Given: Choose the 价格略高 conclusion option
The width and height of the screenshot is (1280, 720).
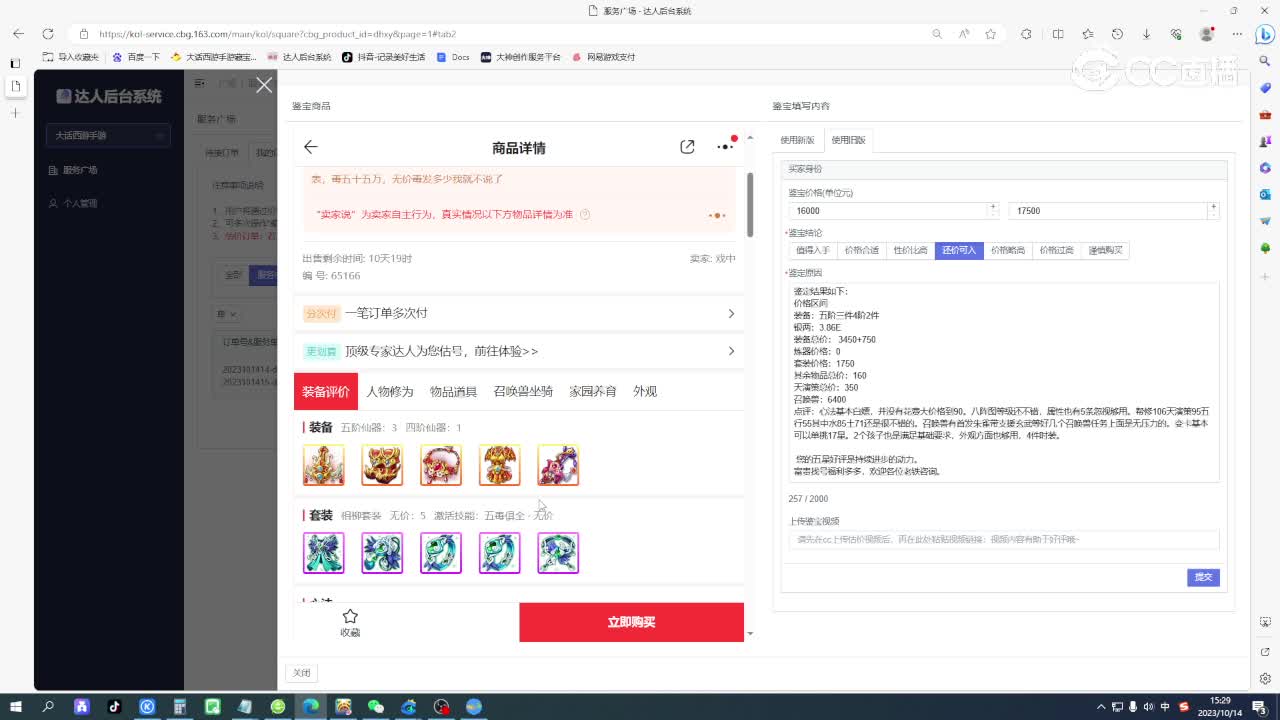Looking at the screenshot, I should coord(1008,250).
